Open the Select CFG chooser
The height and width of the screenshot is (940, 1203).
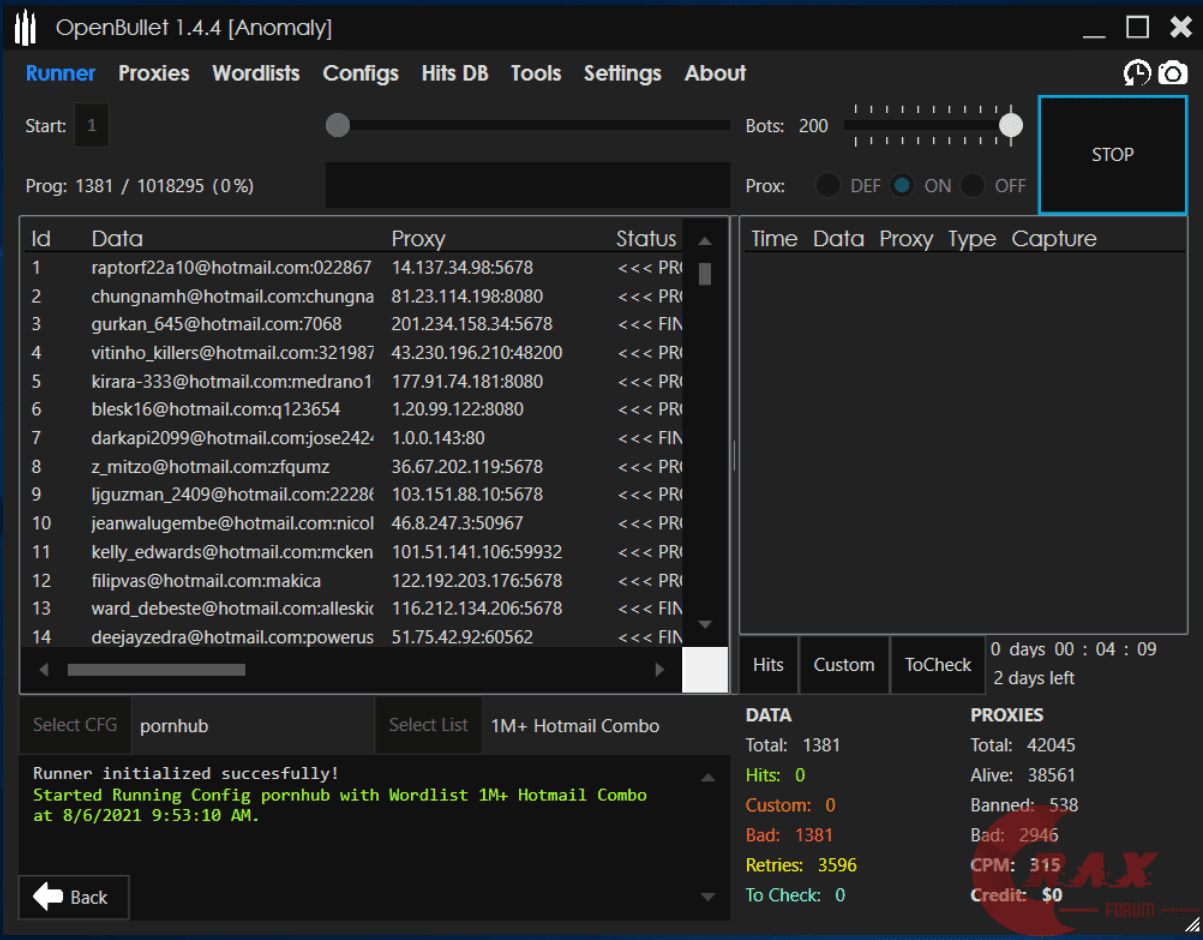[x=75, y=725]
